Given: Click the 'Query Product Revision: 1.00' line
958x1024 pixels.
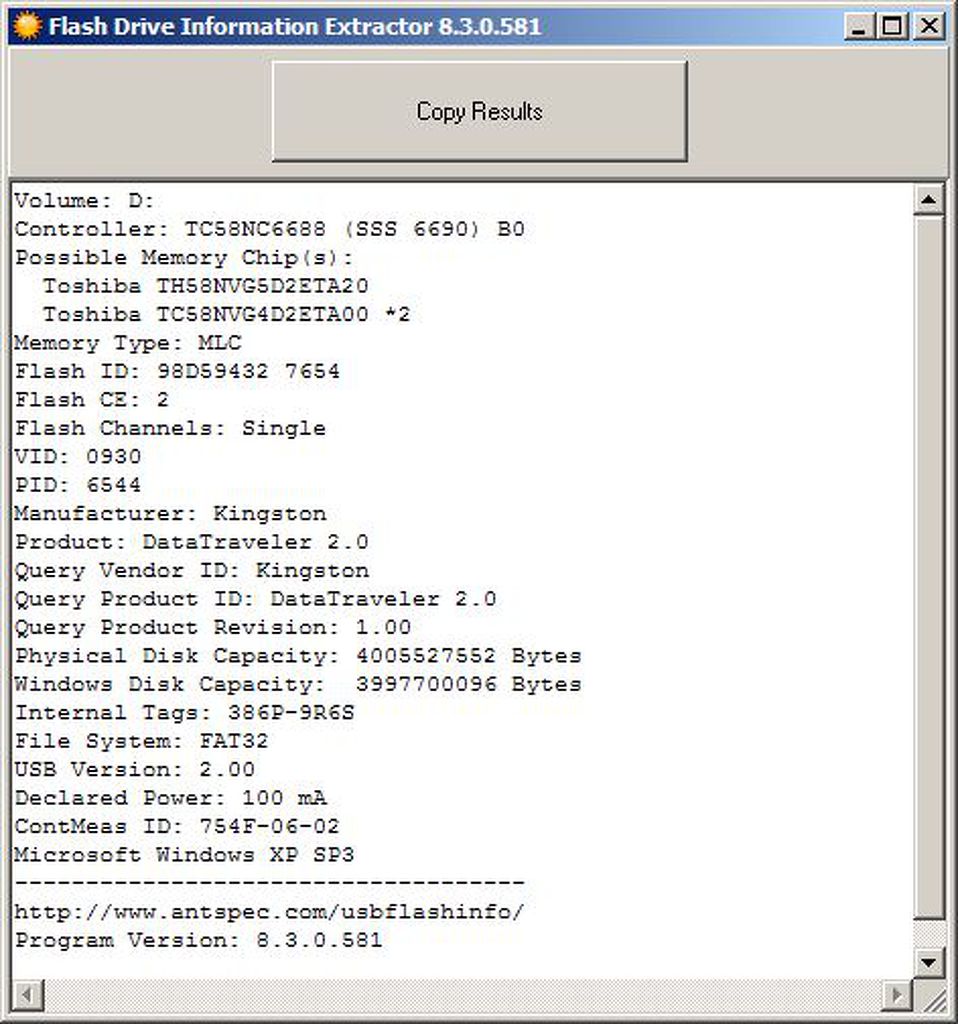Looking at the screenshot, I should (213, 628).
